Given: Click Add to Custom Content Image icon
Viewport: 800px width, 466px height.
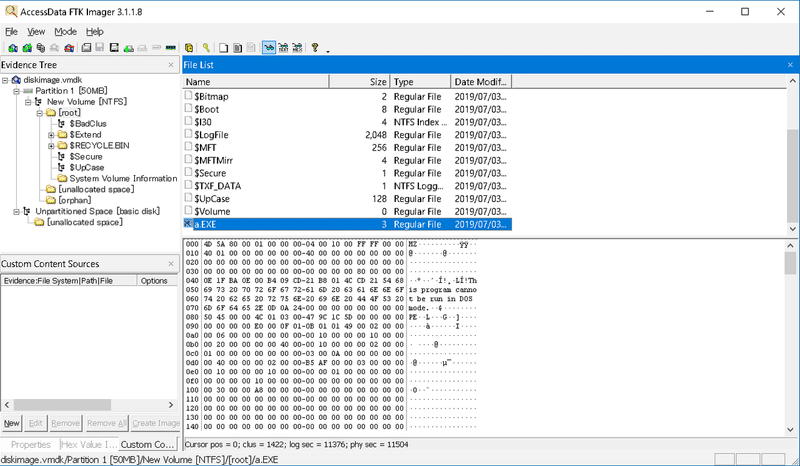Looking at the screenshot, I should point(129,47).
